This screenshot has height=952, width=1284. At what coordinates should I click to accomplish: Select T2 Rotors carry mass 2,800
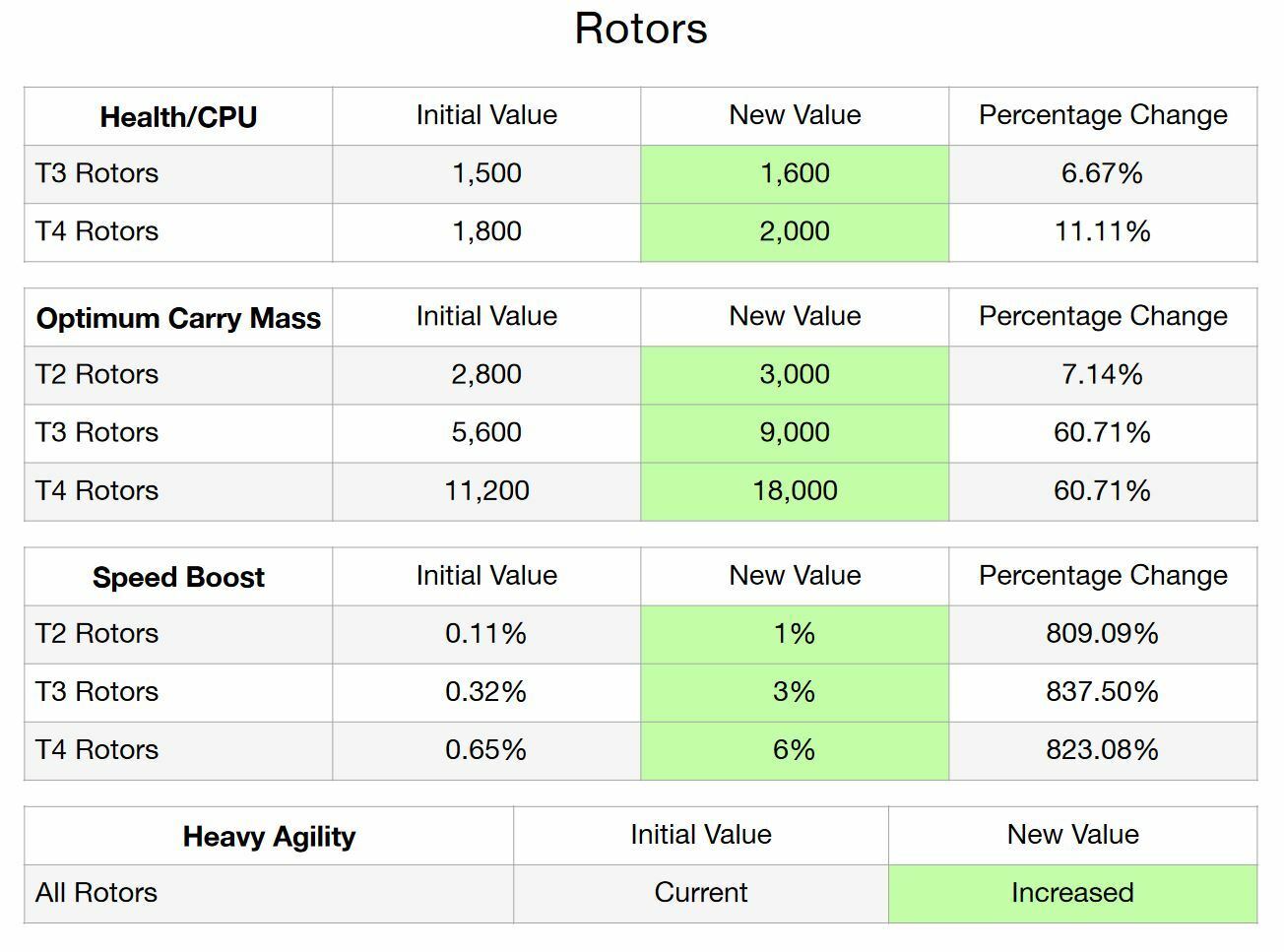486,375
